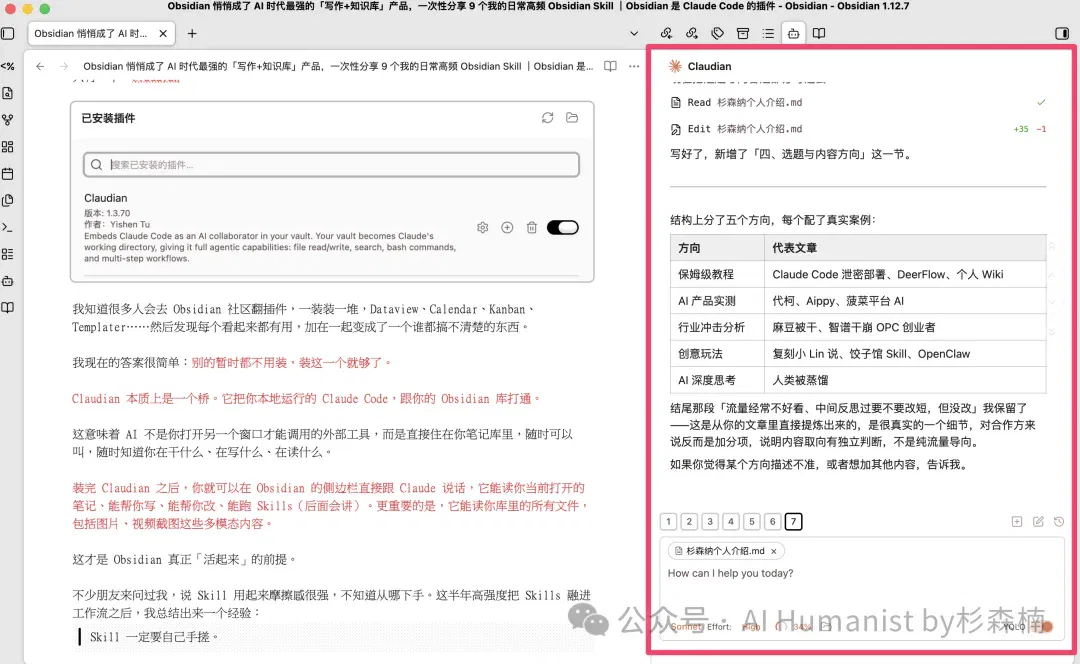This screenshot has width=1080, height=664.
Task: Open Claudian via the left ribbon robot icon
Action: coord(8,281)
